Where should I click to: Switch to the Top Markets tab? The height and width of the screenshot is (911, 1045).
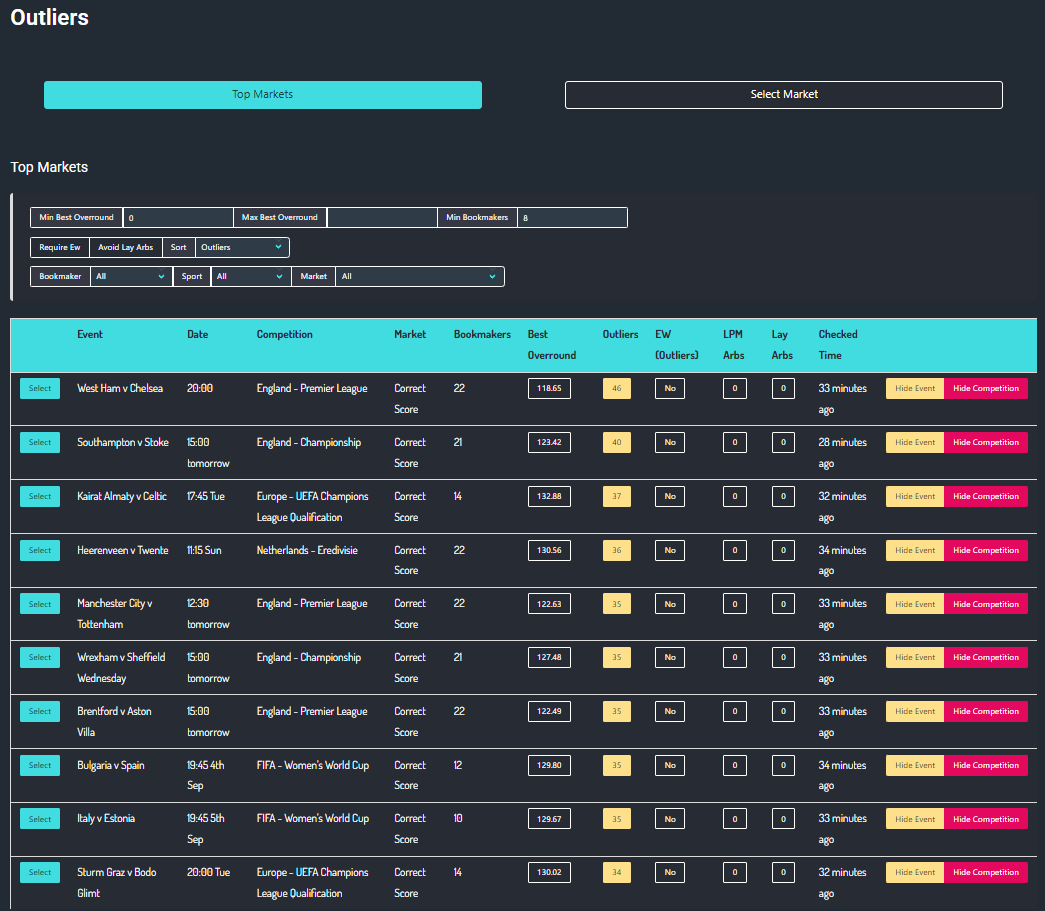pos(263,95)
